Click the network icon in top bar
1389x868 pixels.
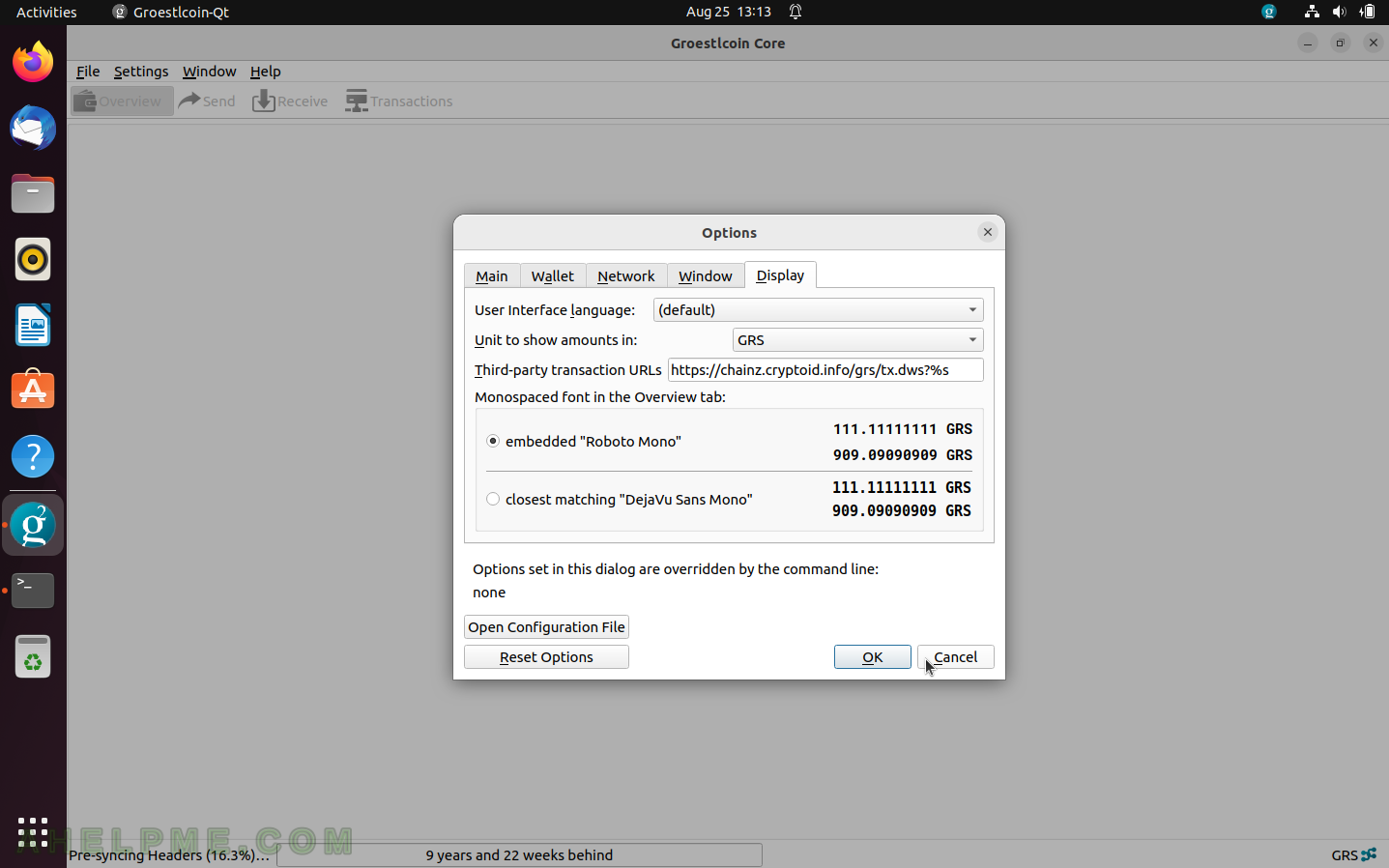click(x=1312, y=12)
